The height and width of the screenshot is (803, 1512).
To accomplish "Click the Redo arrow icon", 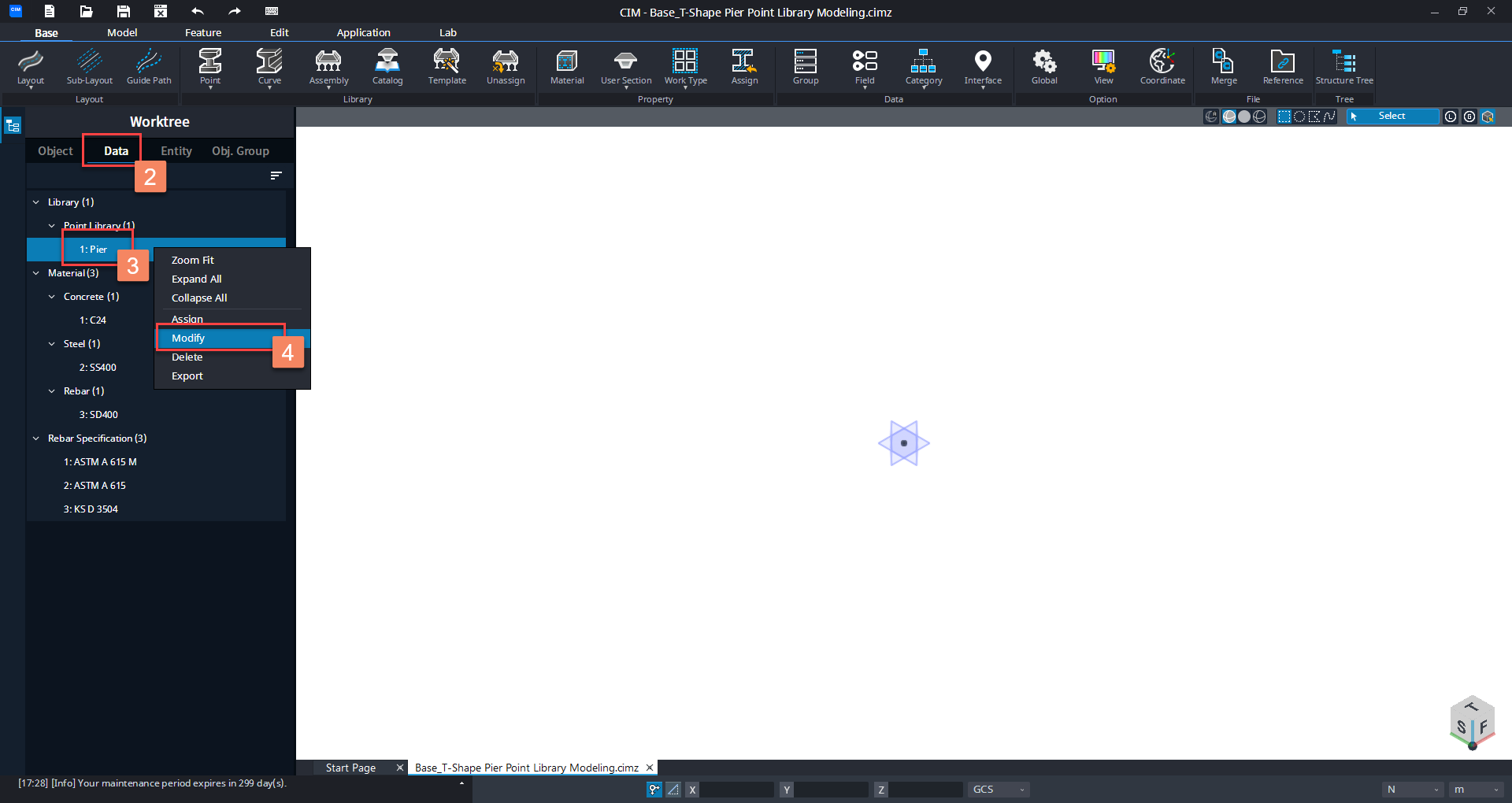I will click(x=235, y=11).
